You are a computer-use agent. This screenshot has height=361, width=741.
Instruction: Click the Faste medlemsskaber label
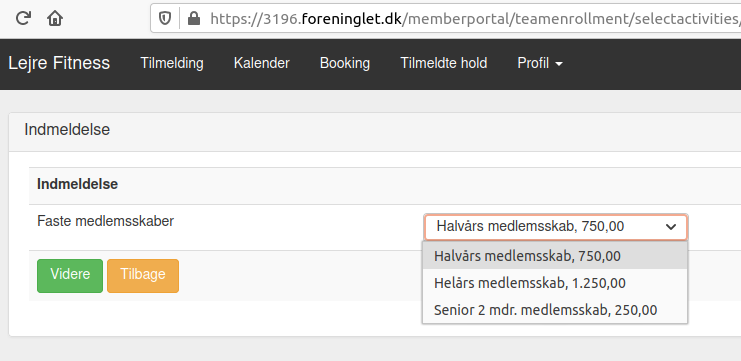point(105,221)
